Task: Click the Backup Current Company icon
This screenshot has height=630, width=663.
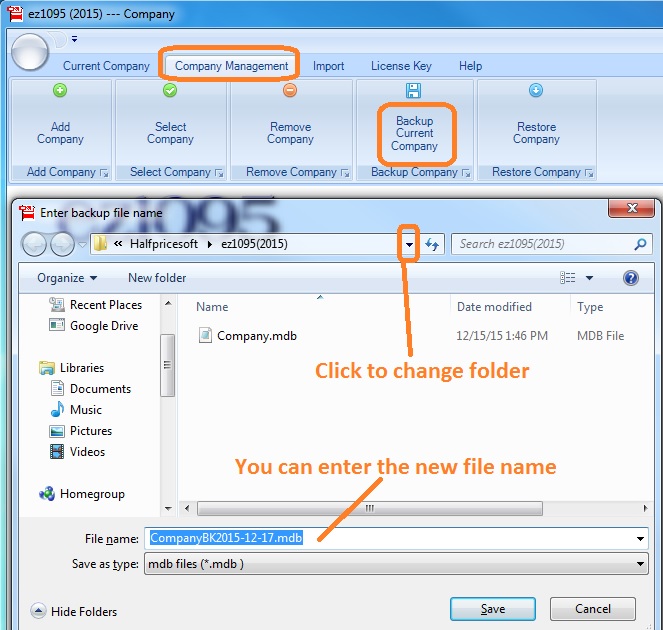Action: [414, 91]
